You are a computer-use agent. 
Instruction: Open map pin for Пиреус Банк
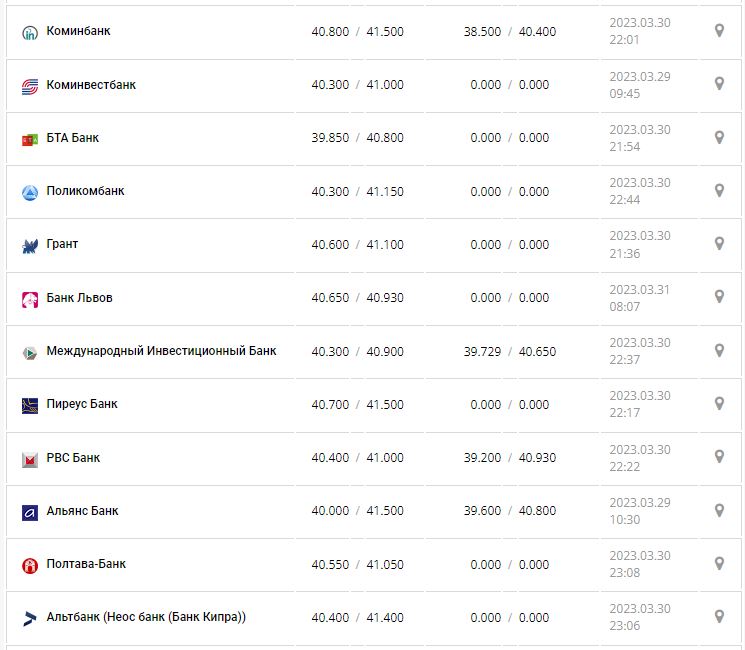[718, 404]
